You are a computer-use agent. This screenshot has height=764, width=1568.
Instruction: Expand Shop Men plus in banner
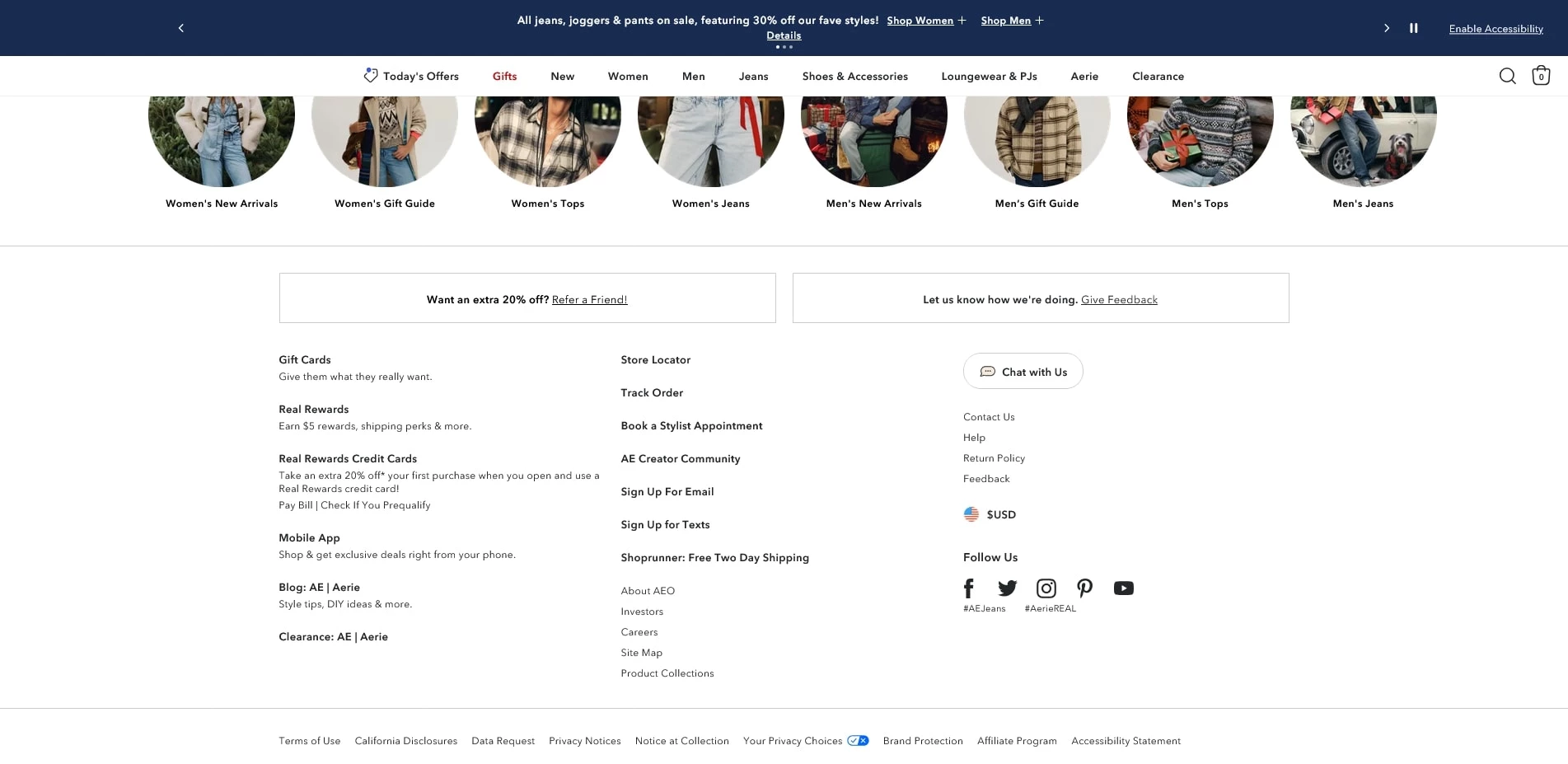(1039, 21)
